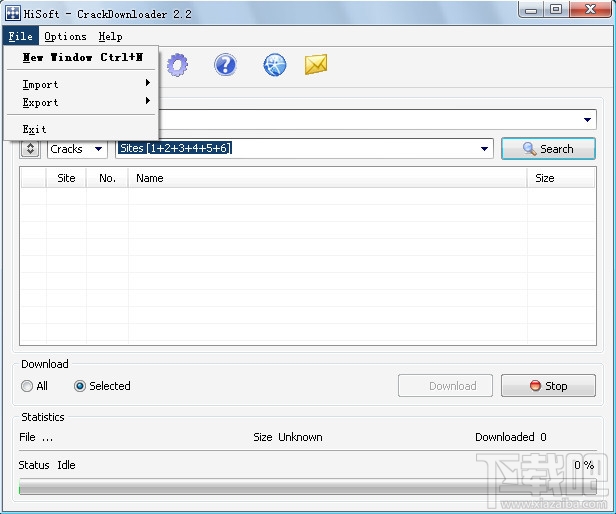Open the Options menu
616x514 pixels.
65,36
